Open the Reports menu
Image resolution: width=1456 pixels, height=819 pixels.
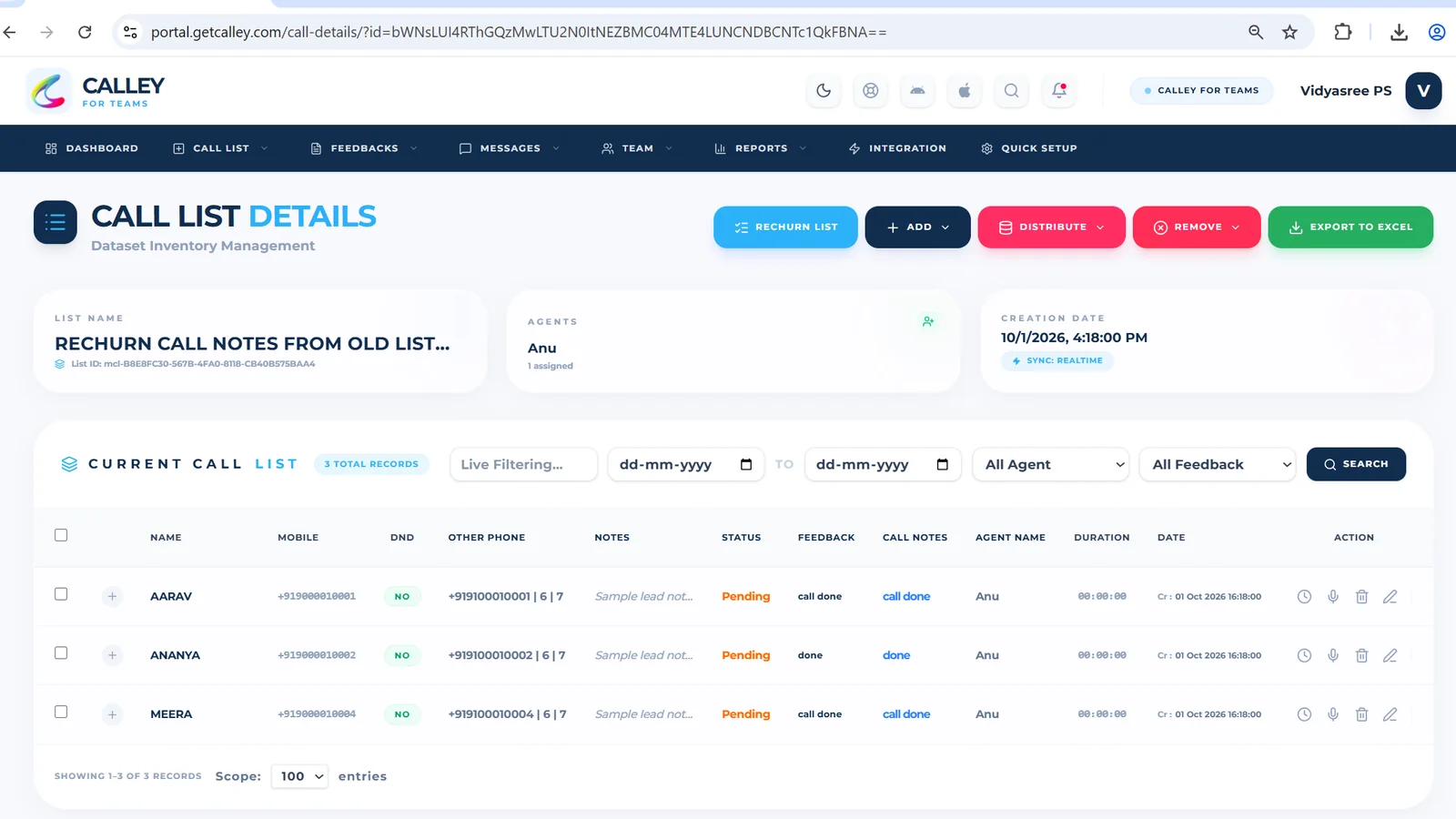click(x=761, y=148)
